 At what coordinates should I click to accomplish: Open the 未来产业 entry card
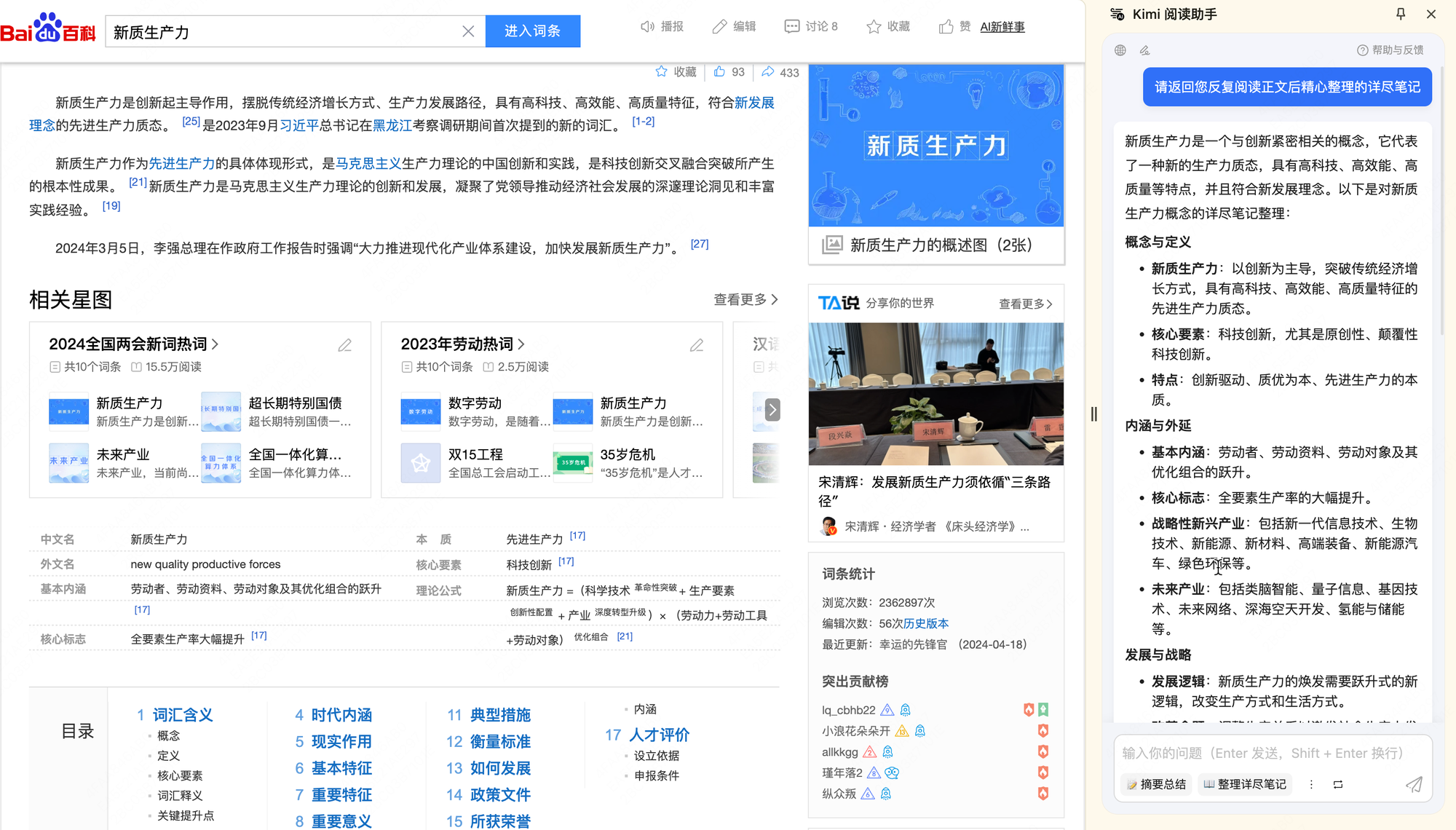tap(124, 463)
